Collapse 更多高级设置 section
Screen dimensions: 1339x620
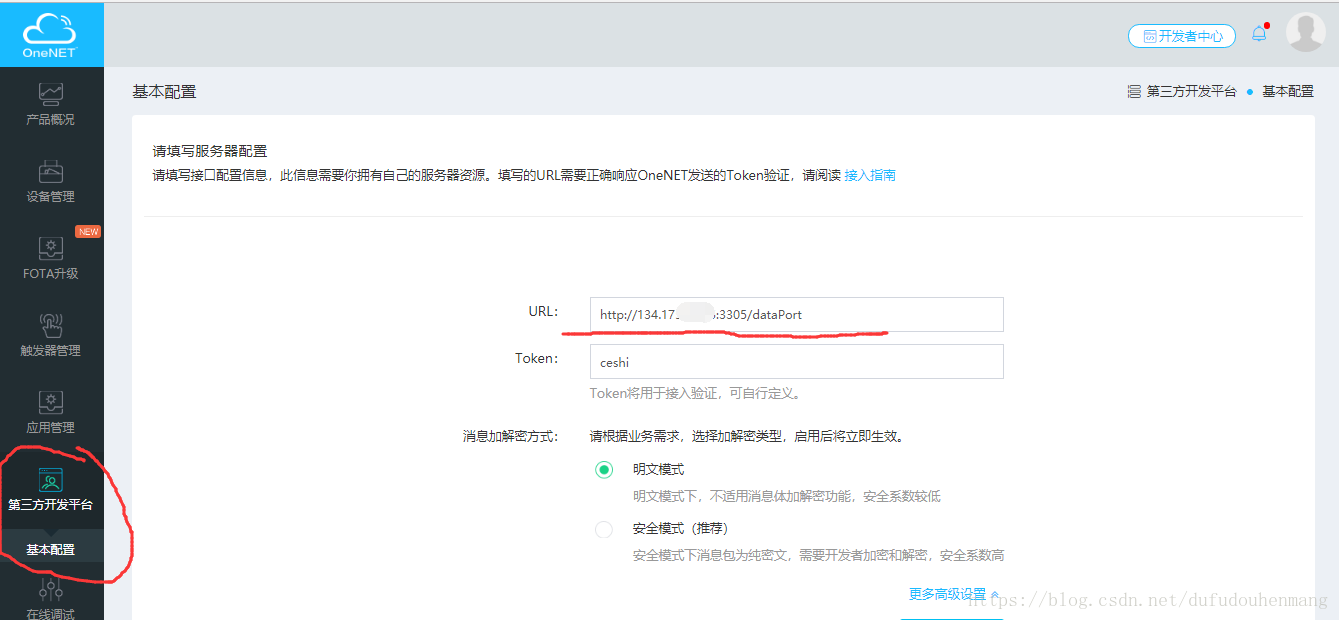click(954, 594)
